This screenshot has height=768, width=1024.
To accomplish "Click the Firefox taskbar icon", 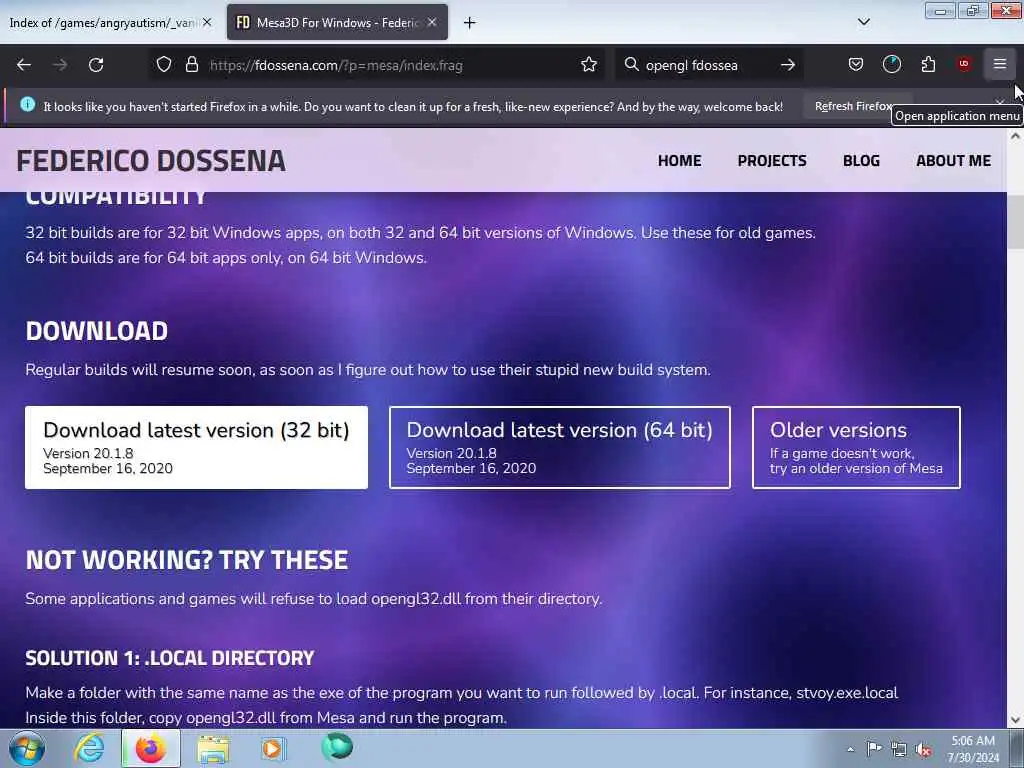I will pyautogui.click(x=150, y=748).
